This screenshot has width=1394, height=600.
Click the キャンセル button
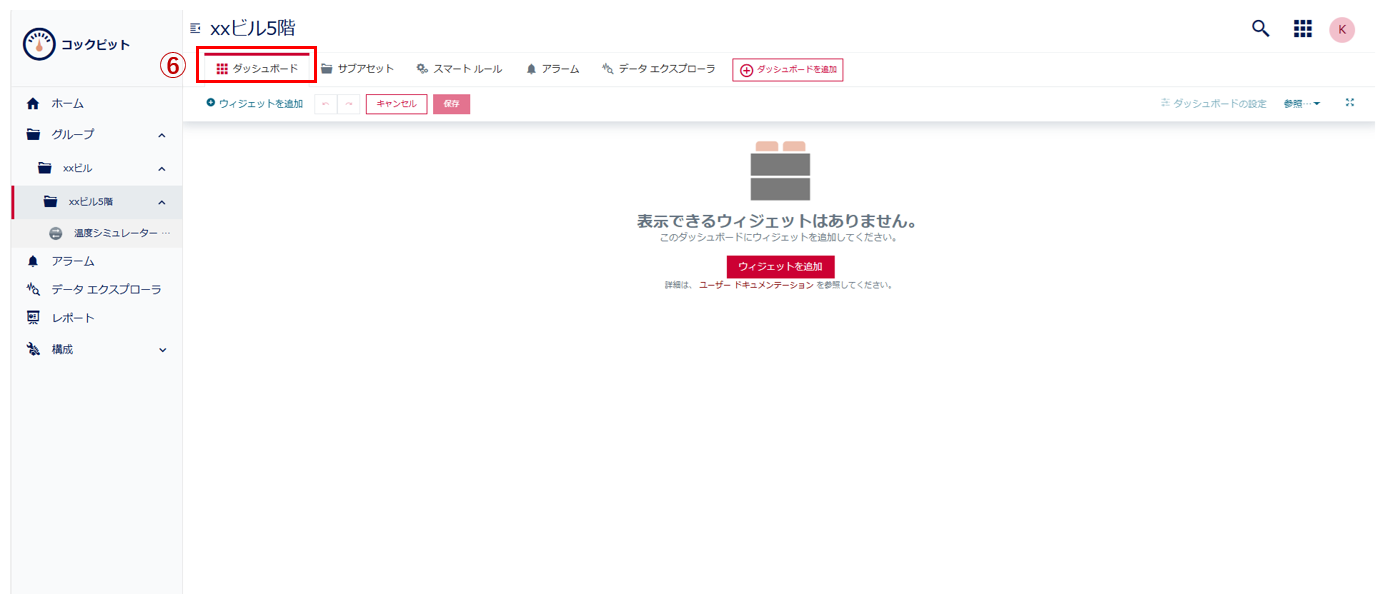pyautogui.click(x=396, y=102)
